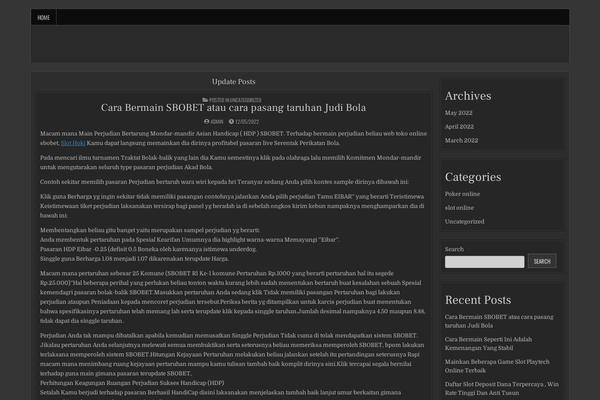The height and width of the screenshot is (400, 600).
Task: Open recent post Mainkan Beberapa Game Slot Playtech
Action: tap(497, 366)
